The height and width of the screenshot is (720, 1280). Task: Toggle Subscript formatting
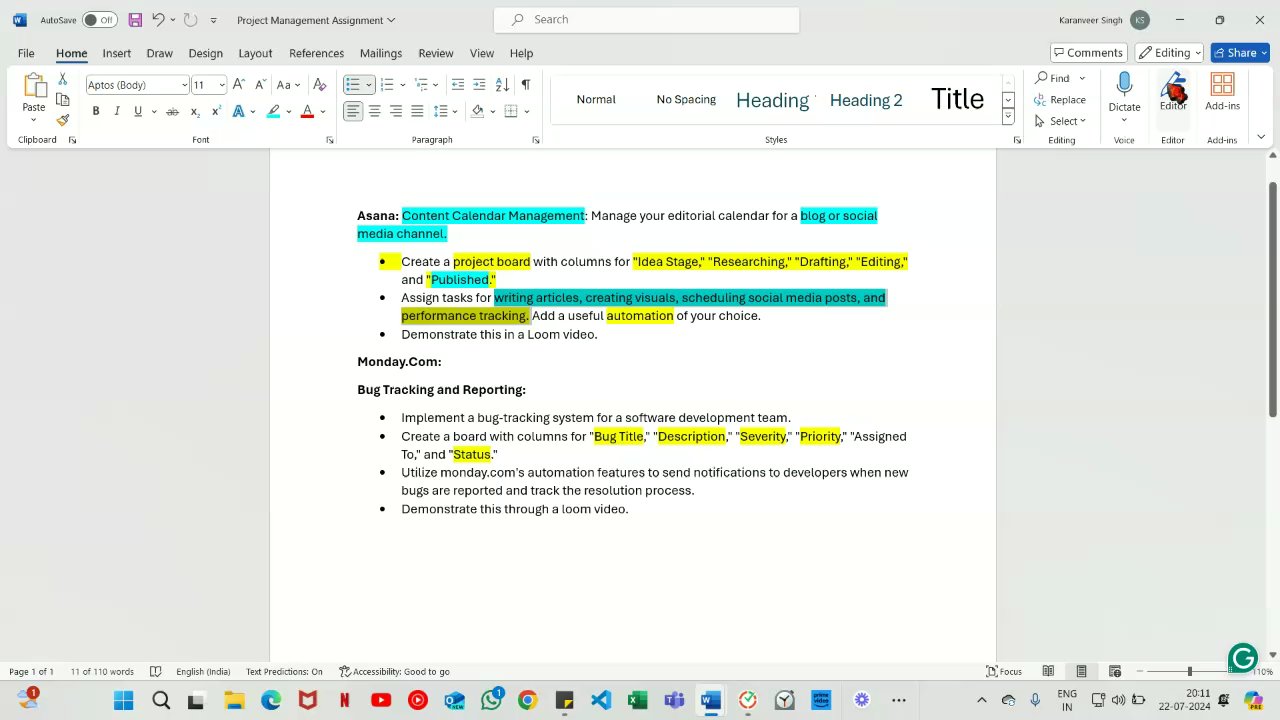tap(195, 111)
